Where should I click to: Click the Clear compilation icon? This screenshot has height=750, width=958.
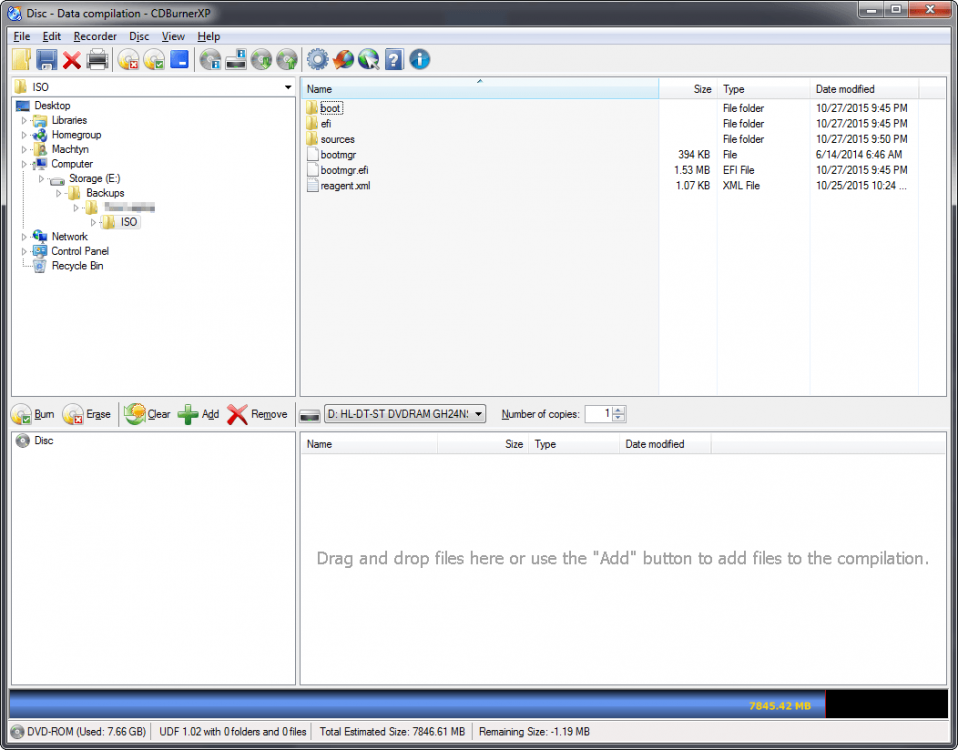click(135, 414)
